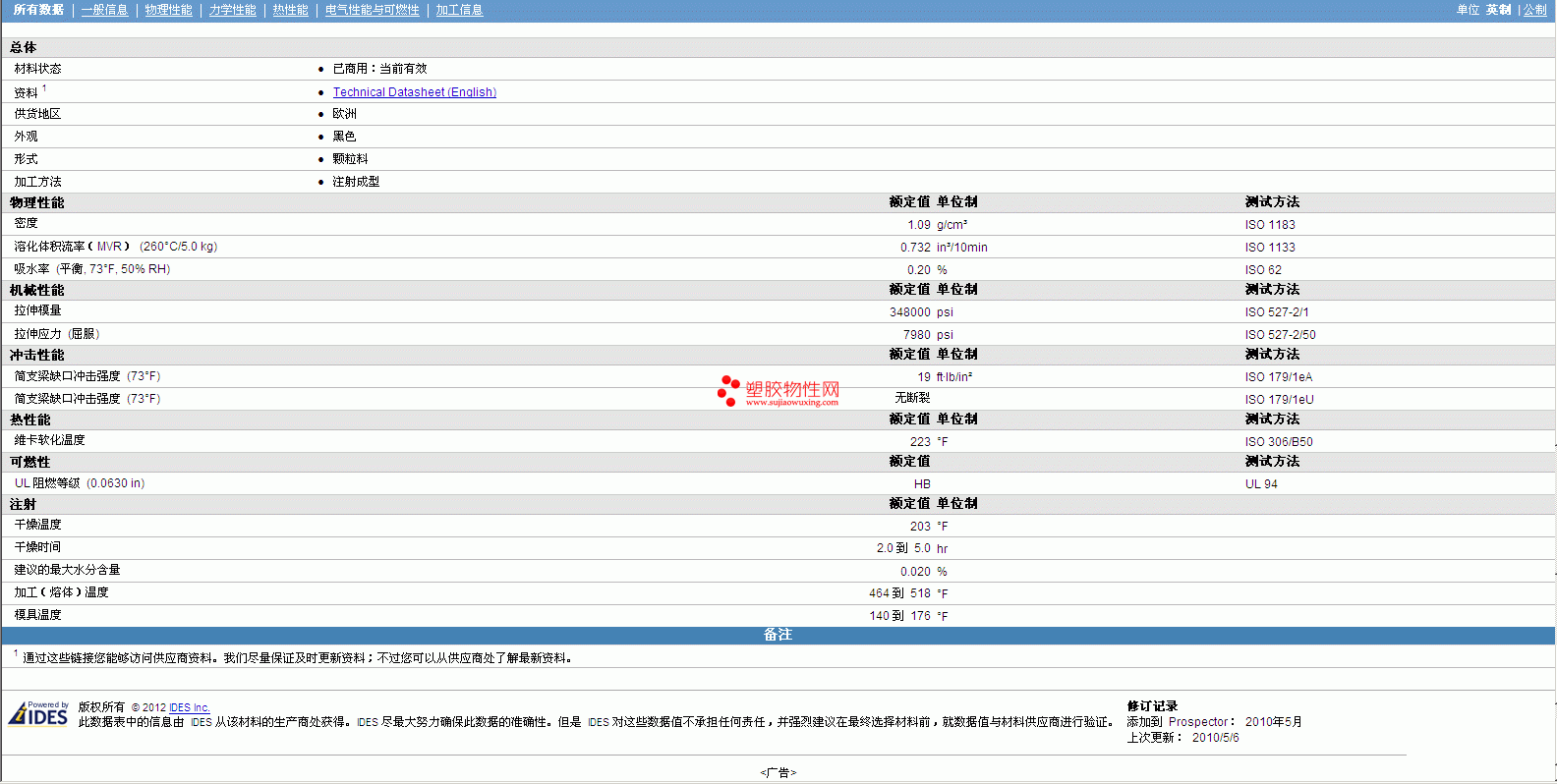Click the <广告> placeholder text

(778, 773)
